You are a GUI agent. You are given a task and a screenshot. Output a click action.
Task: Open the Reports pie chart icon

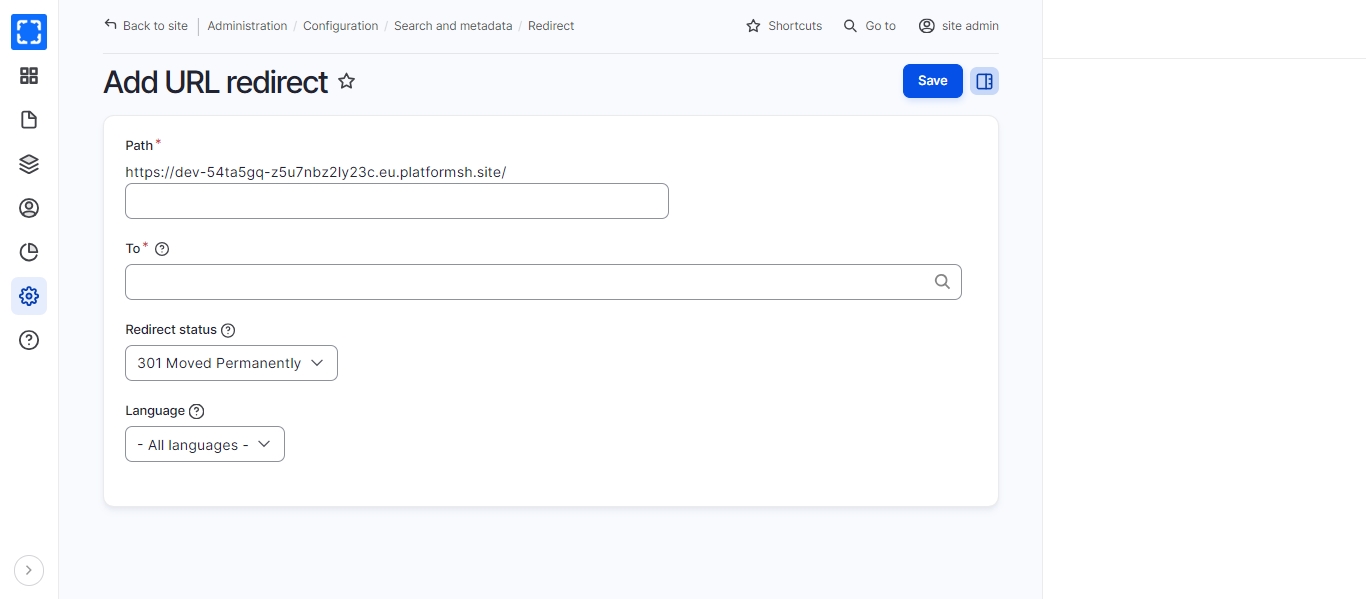[x=29, y=252]
